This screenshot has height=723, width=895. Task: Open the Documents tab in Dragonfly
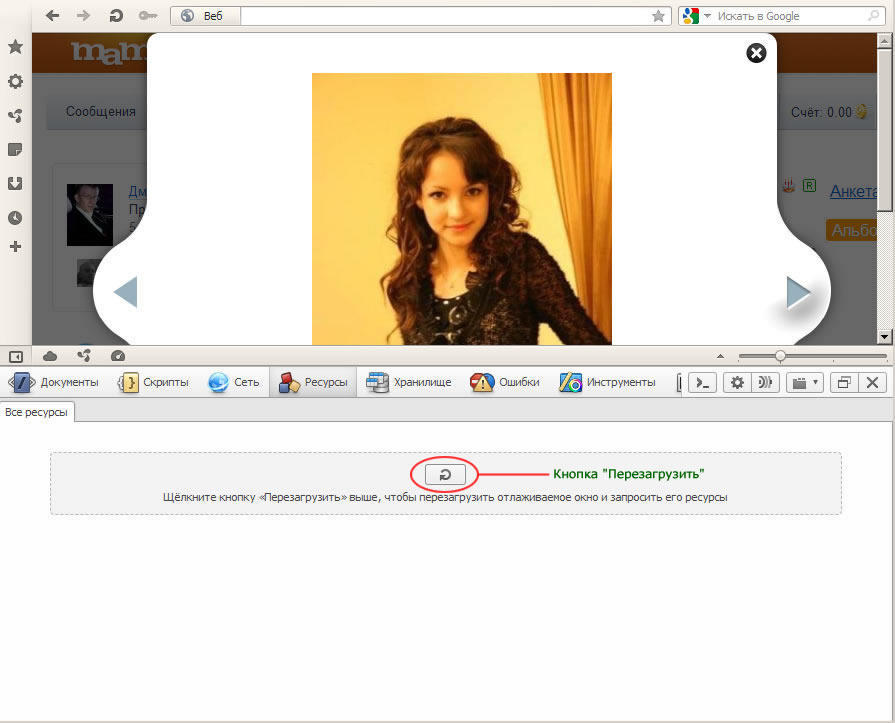pos(56,382)
